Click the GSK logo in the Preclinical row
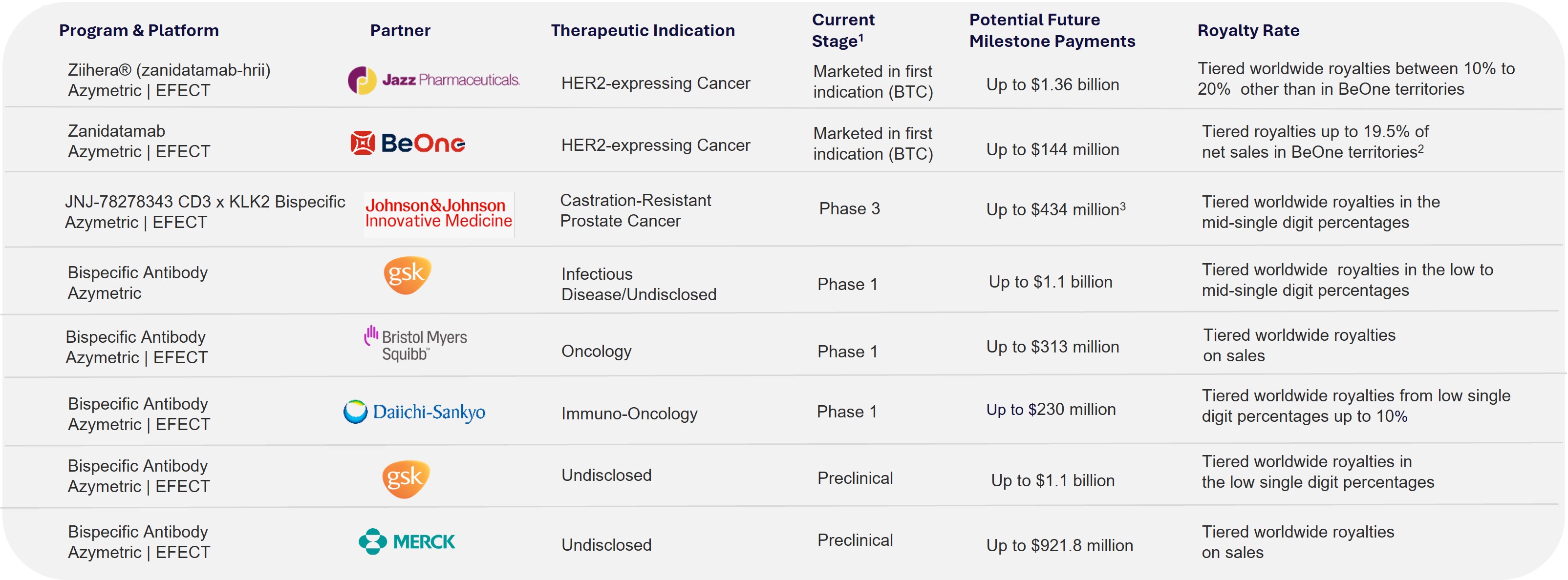 pyautogui.click(x=406, y=478)
